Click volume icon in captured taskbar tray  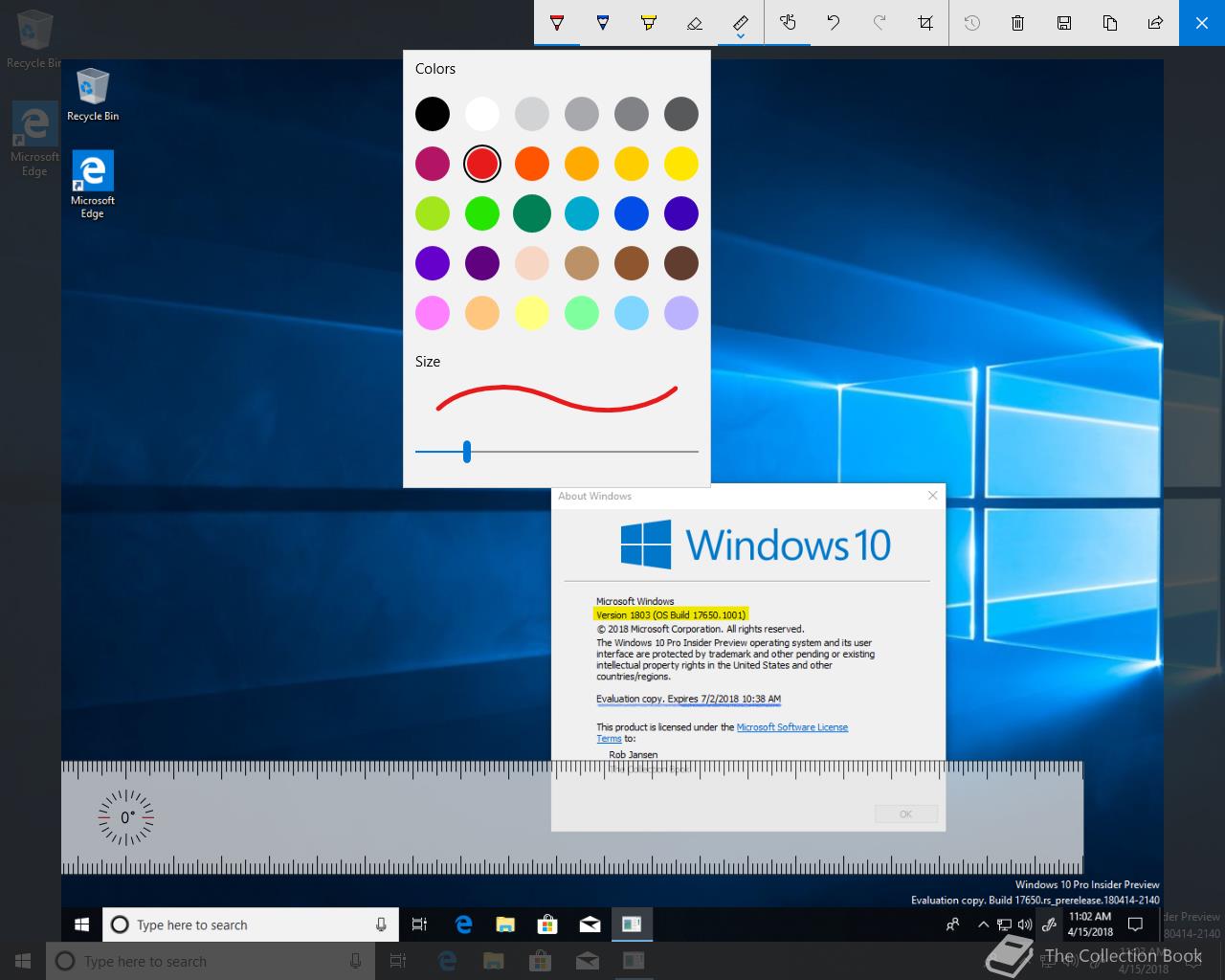[1025, 924]
